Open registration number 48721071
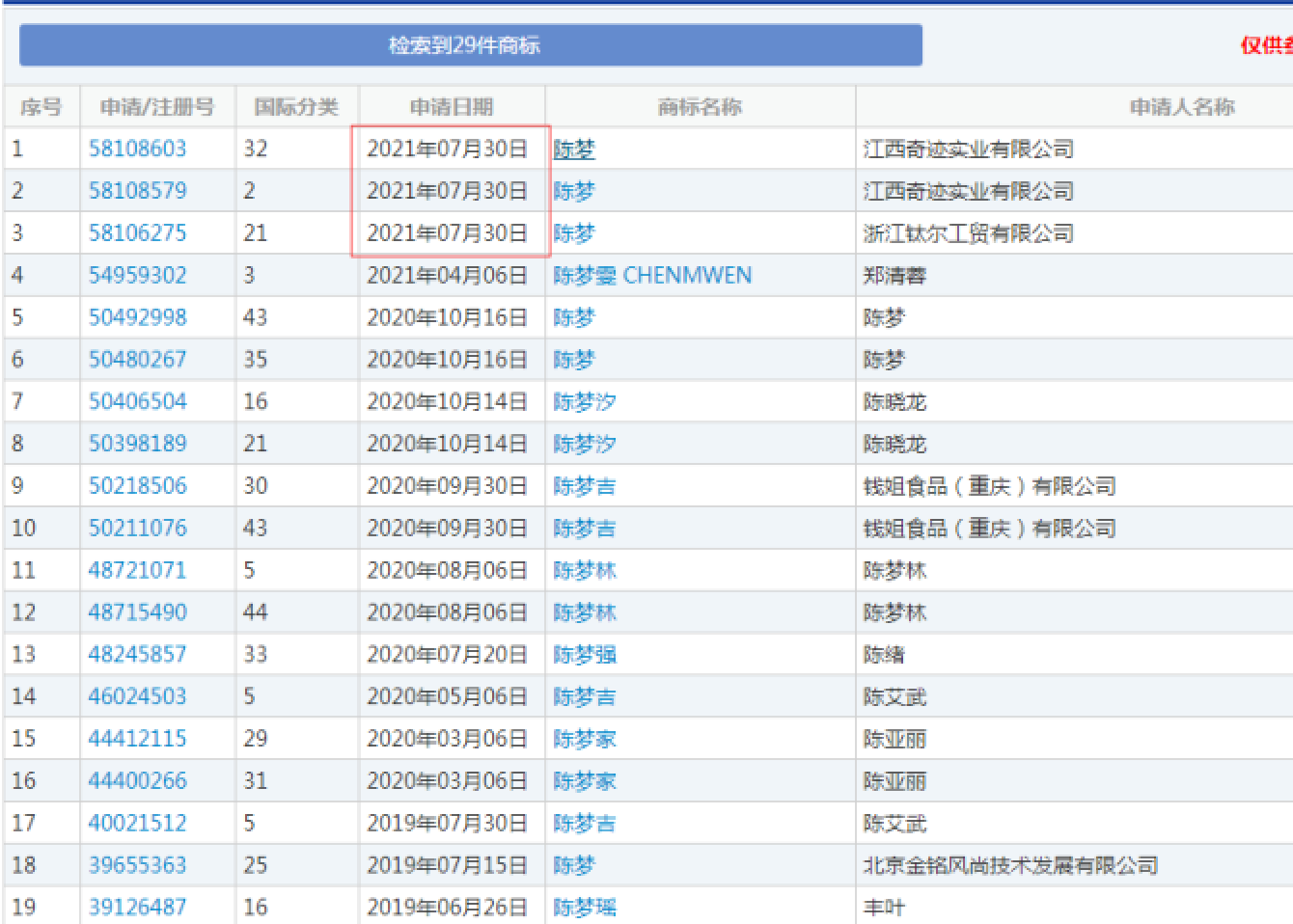Screen dimensions: 1293x924 137,570
